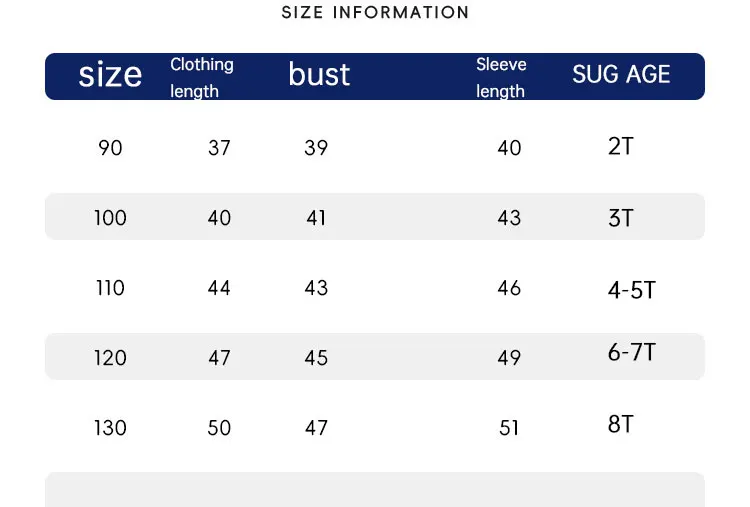Click the SUG AGE column header
The image size is (750, 507).
point(621,74)
